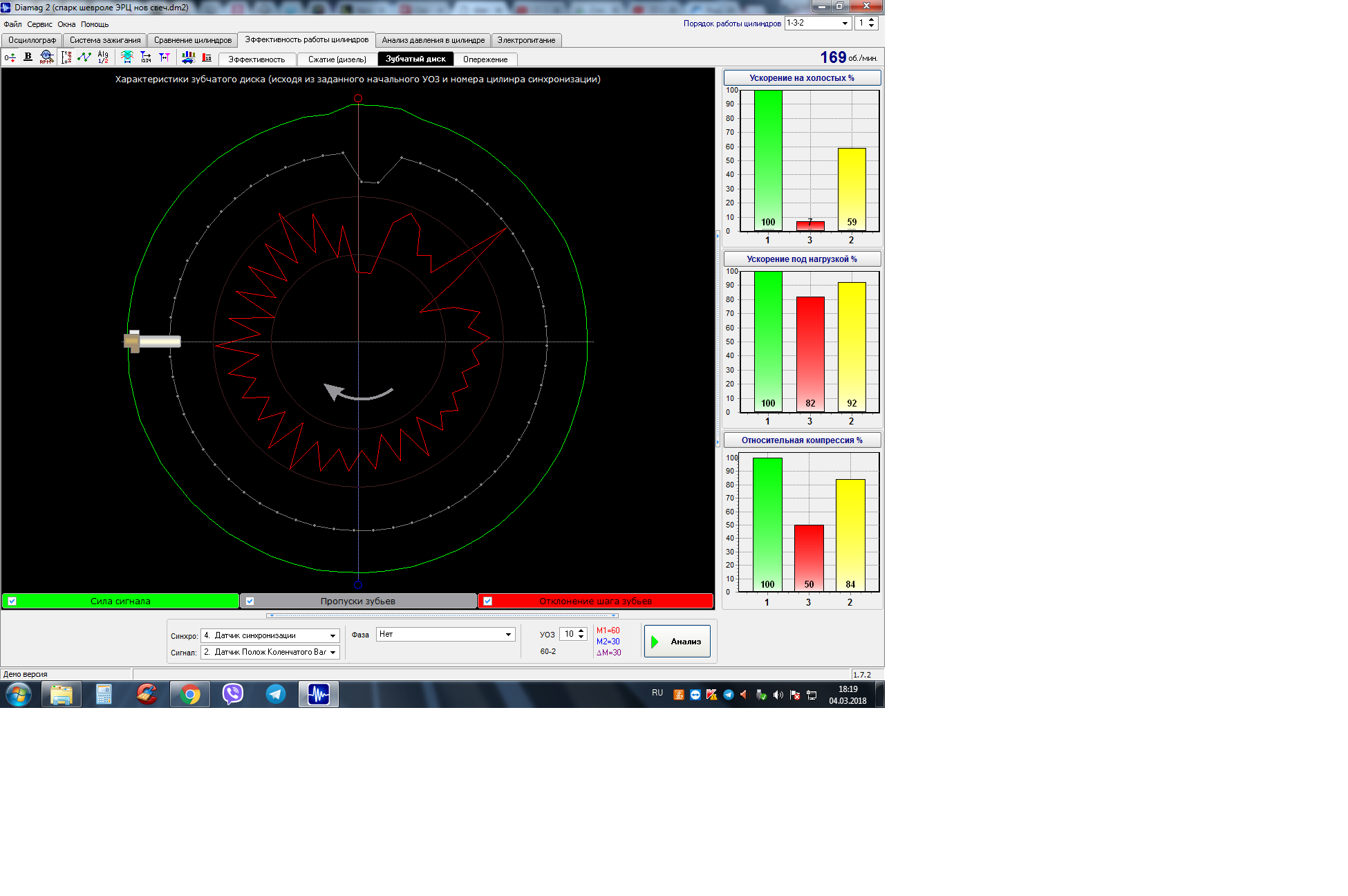The height and width of the screenshot is (896, 1348).
Task: Open the Порядок работы цилиндров dropdown
Action: pyautogui.click(x=818, y=23)
